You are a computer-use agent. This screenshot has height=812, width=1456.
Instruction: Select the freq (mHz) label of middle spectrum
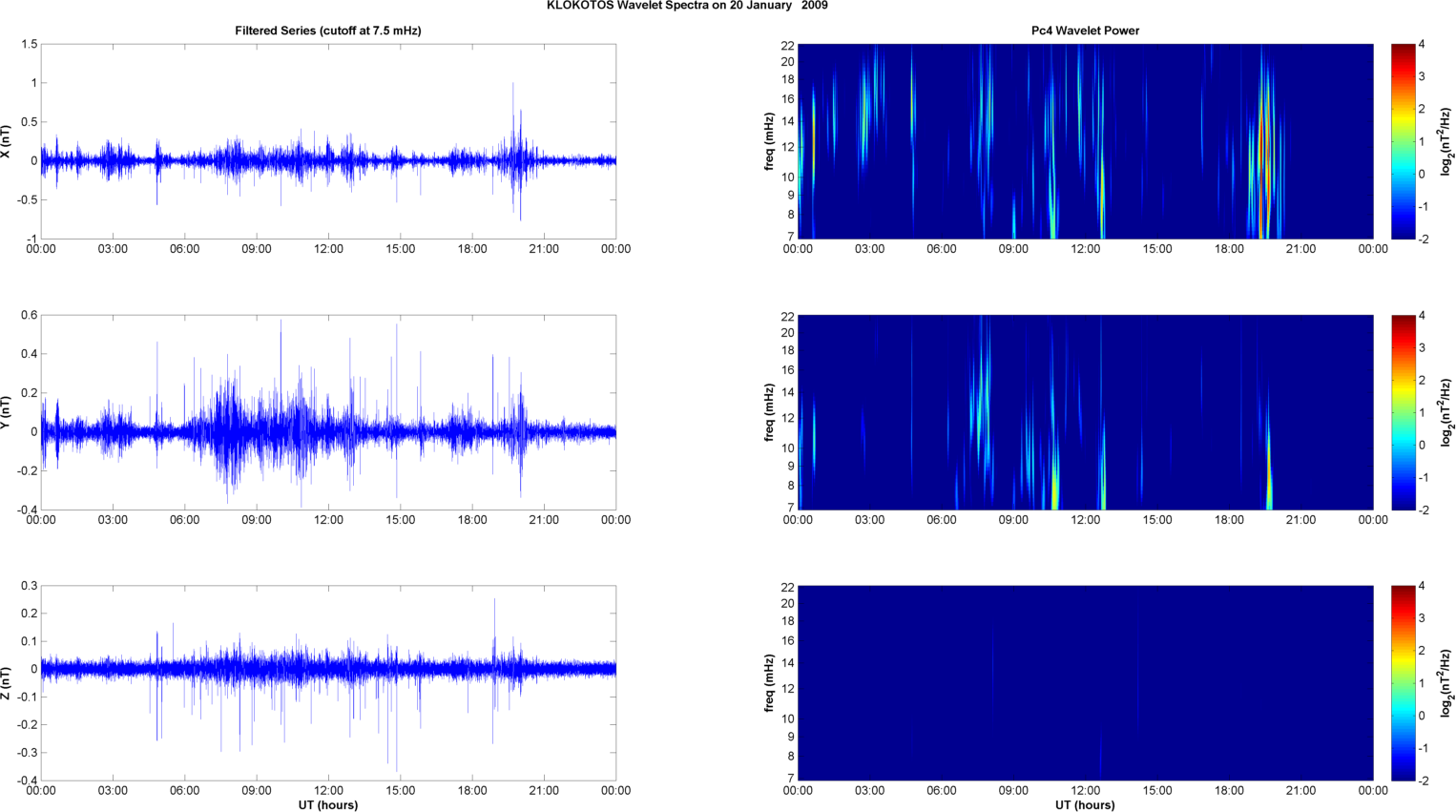coord(769,412)
